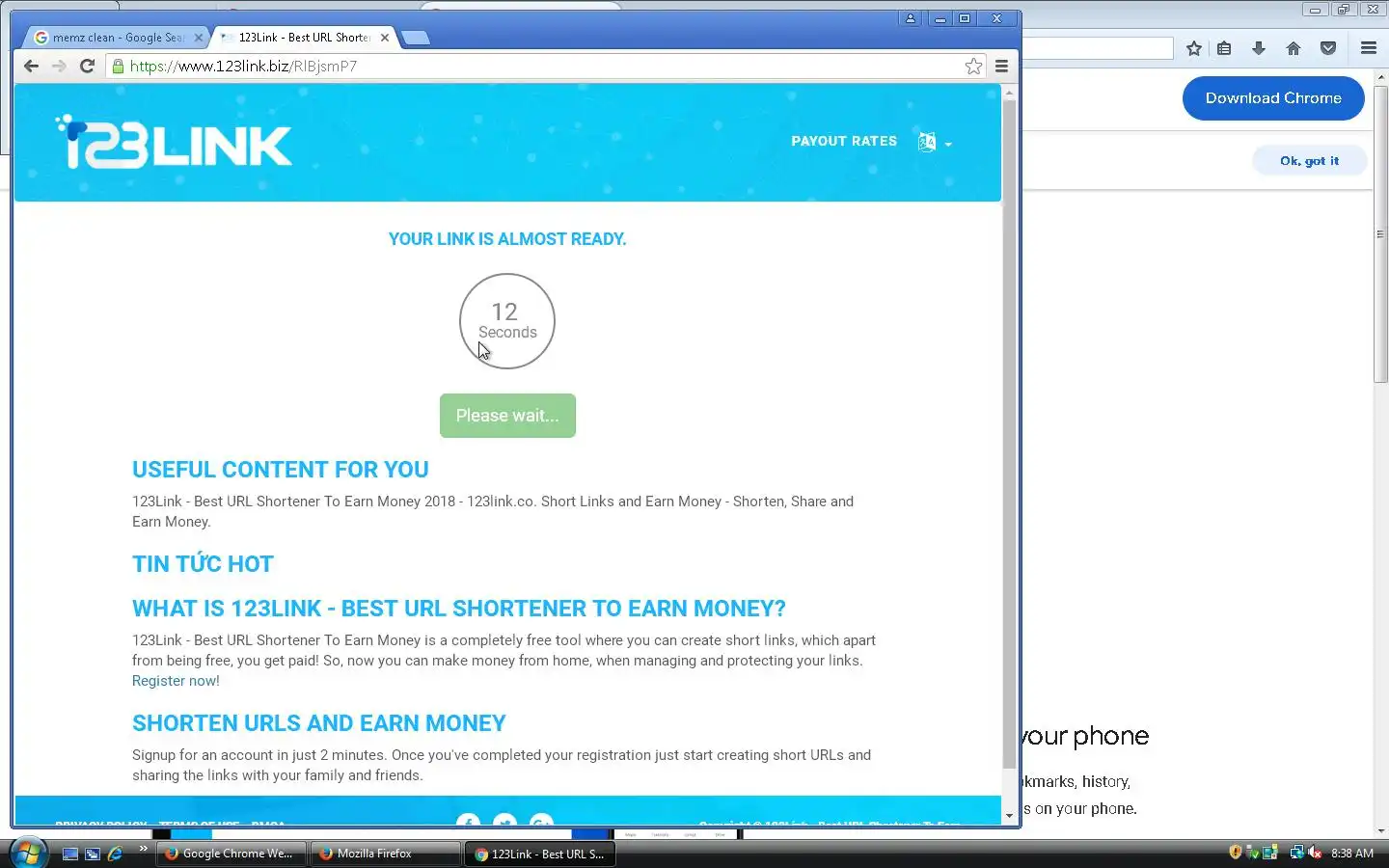Switch to Google Chrome We... taskbar button

point(231,854)
